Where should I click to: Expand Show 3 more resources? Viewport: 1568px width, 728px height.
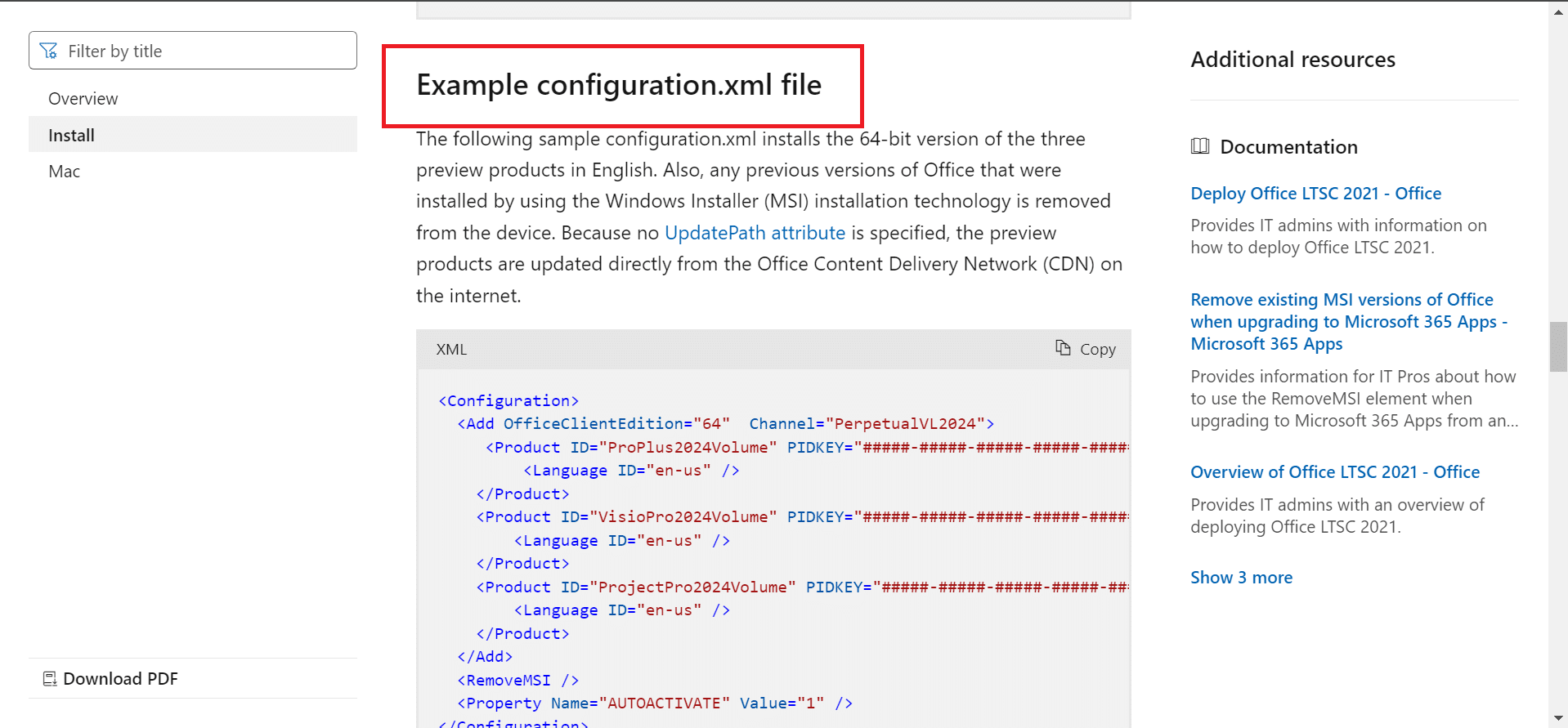point(1241,578)
